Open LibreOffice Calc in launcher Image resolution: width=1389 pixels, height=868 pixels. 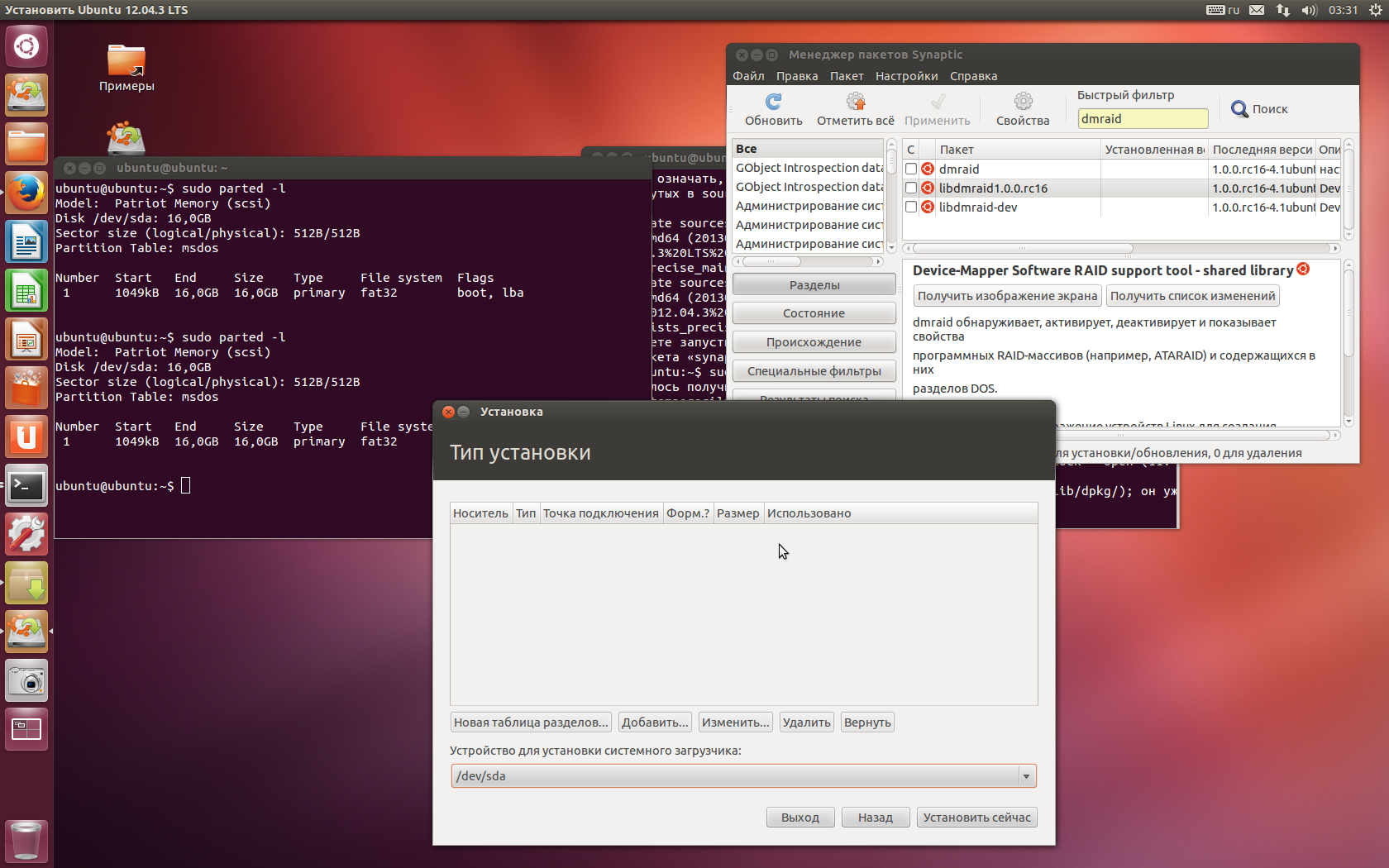[x=26, y=290]
